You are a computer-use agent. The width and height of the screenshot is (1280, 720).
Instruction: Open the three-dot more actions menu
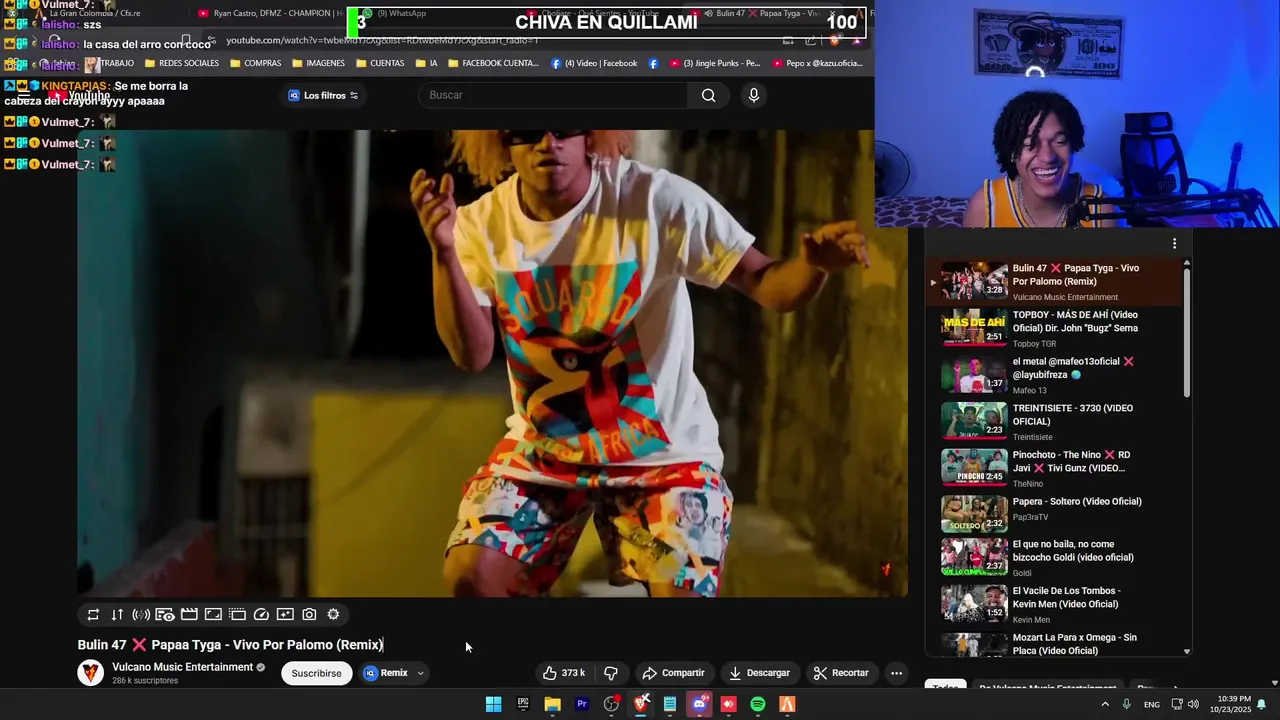pos(896,673)
